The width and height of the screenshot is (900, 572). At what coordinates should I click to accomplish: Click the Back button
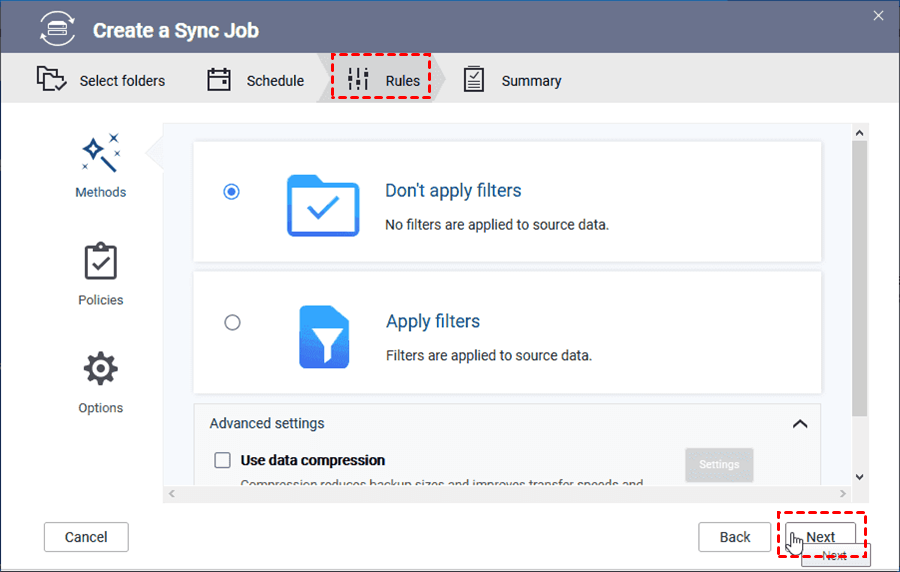[x=735, y=537]
